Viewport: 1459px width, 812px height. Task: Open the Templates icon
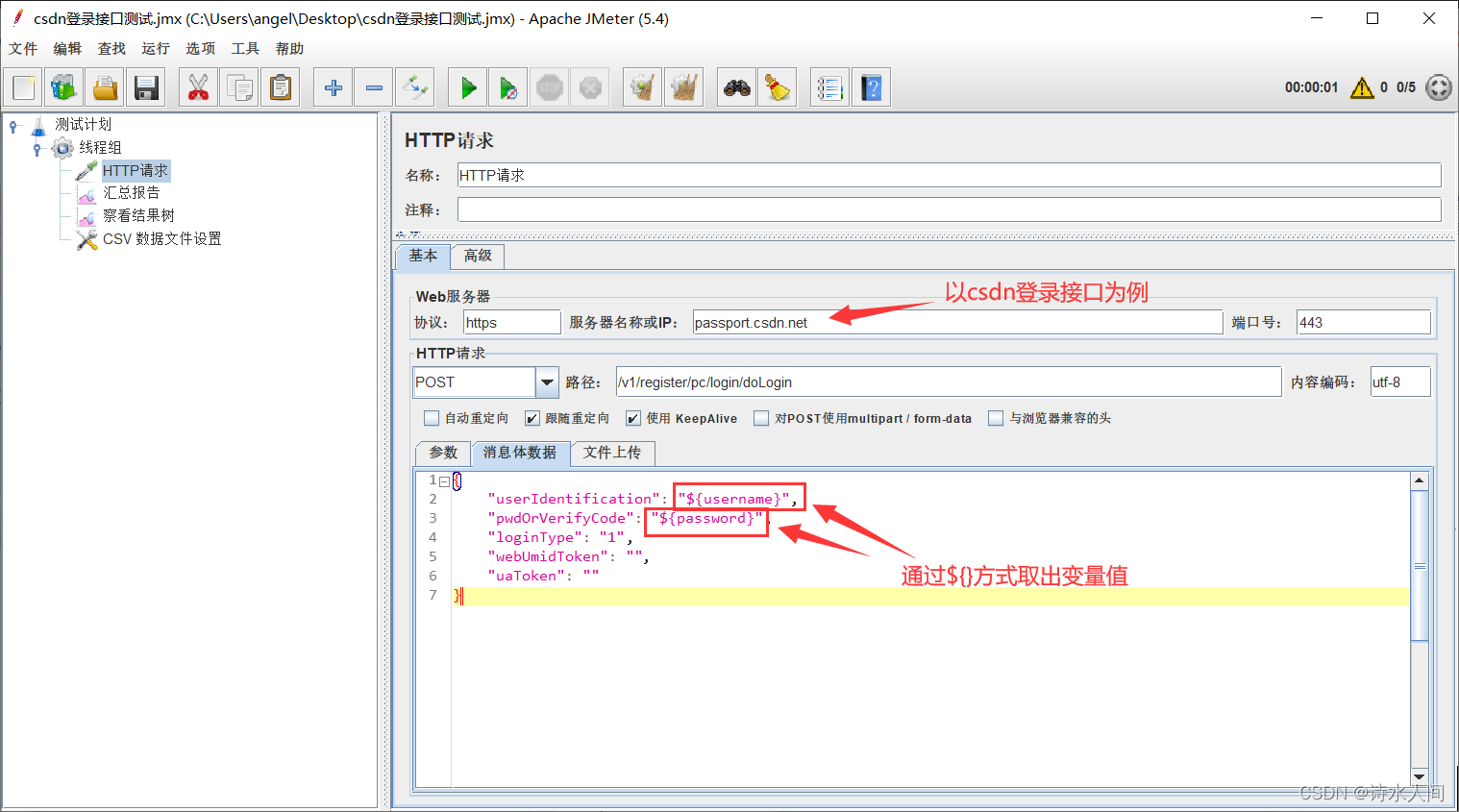coord(63,87)
